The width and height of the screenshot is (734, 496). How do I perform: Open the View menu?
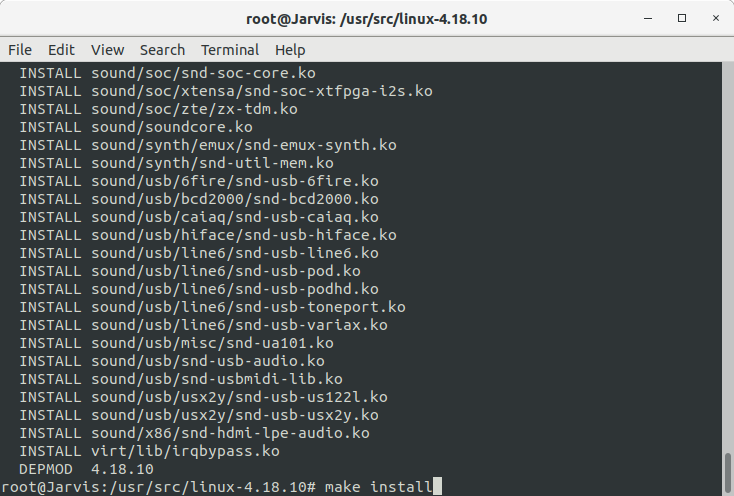107,50
